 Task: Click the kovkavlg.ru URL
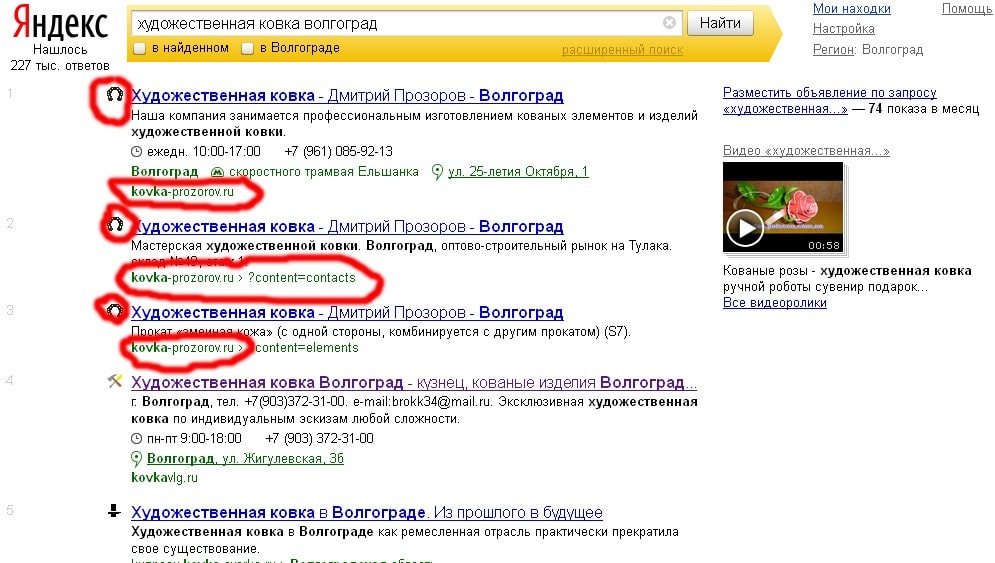pyautogui.click(x=164, y=477)
